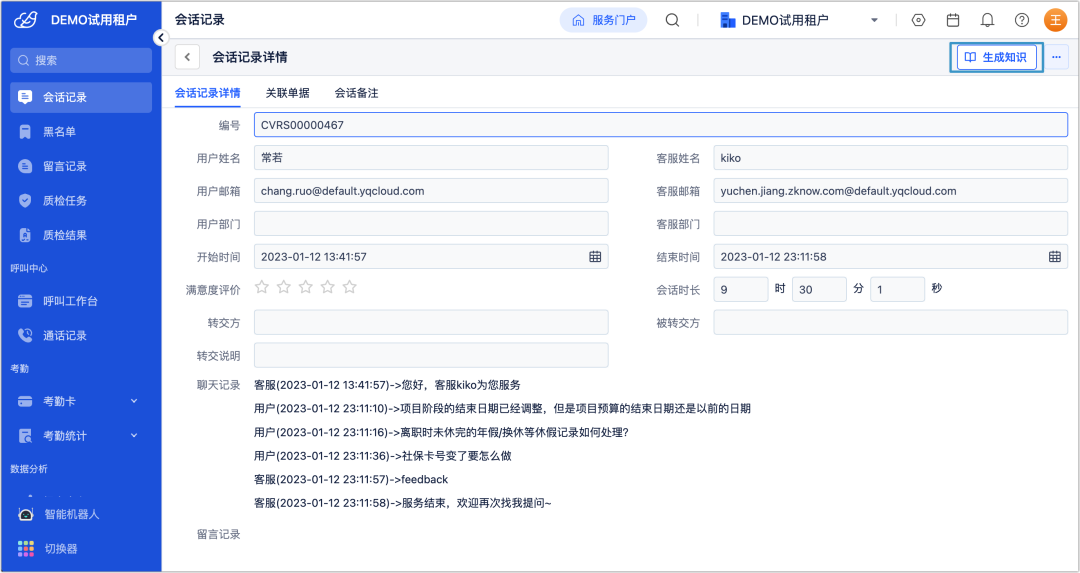Click the app logo in the sidebar header
The width and height of the screenshot is (1080, 573).
pyautogui.click(x=25, y=20)
